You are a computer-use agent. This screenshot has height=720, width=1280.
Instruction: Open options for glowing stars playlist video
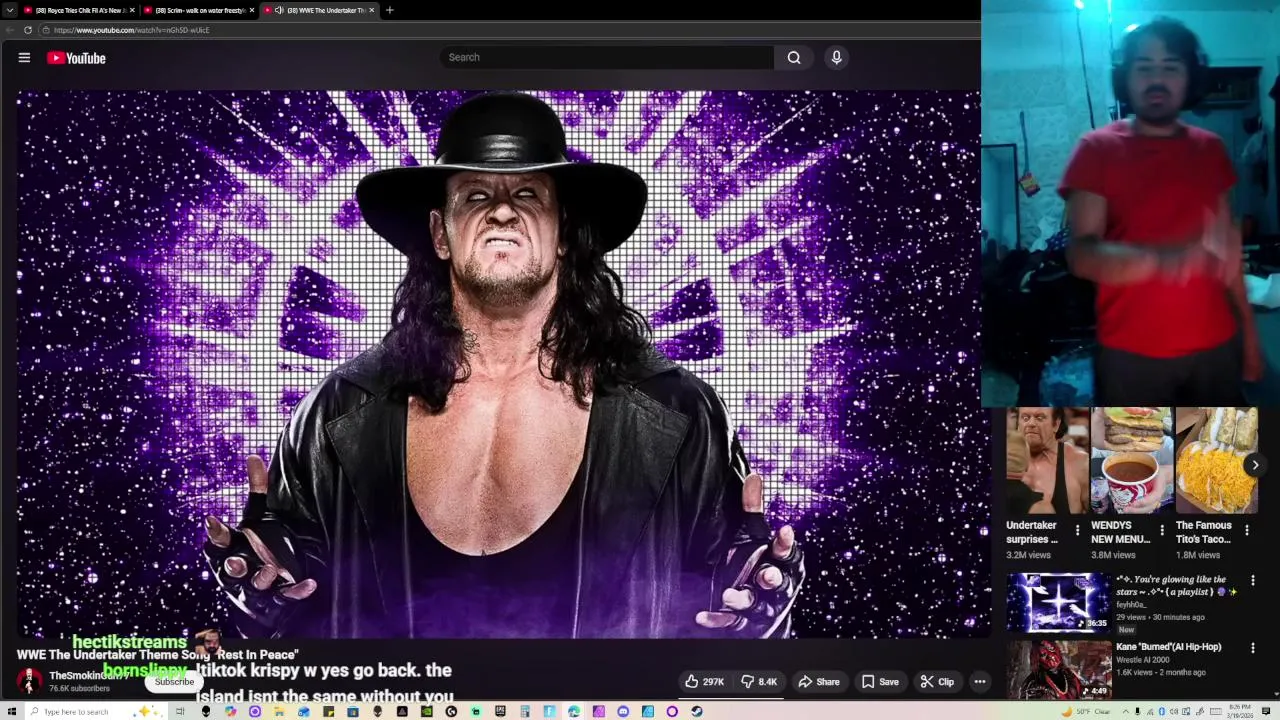pyautogui.click(x=1252, y=580)
